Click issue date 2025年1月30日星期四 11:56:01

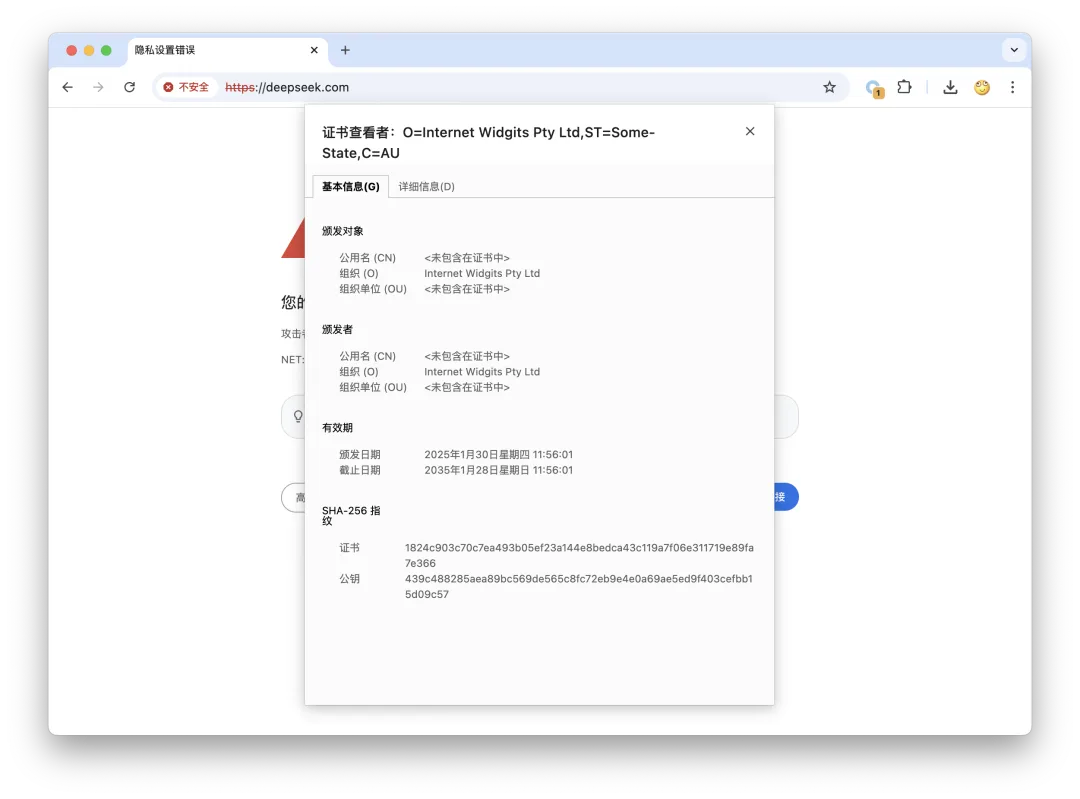point(499,455)
